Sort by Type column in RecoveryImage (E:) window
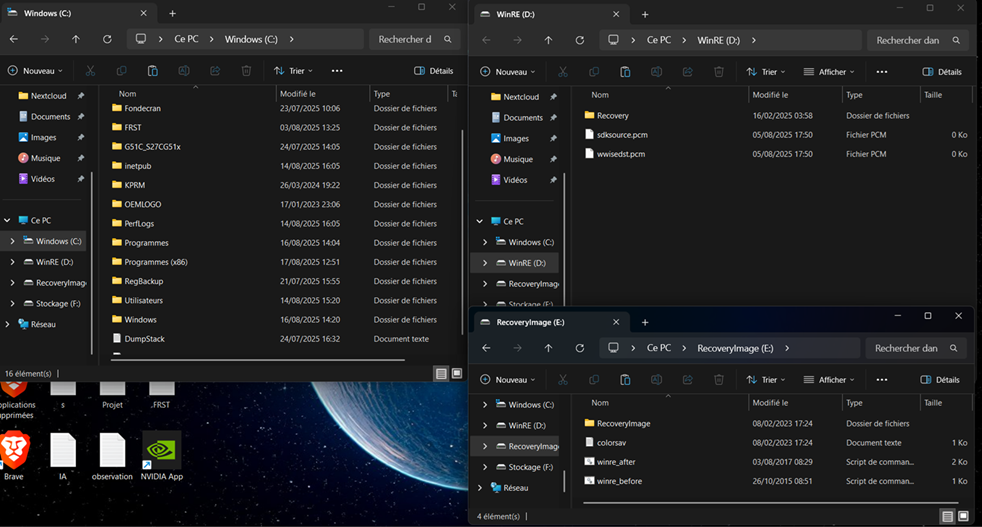The image size is (982, 527). 880,403
